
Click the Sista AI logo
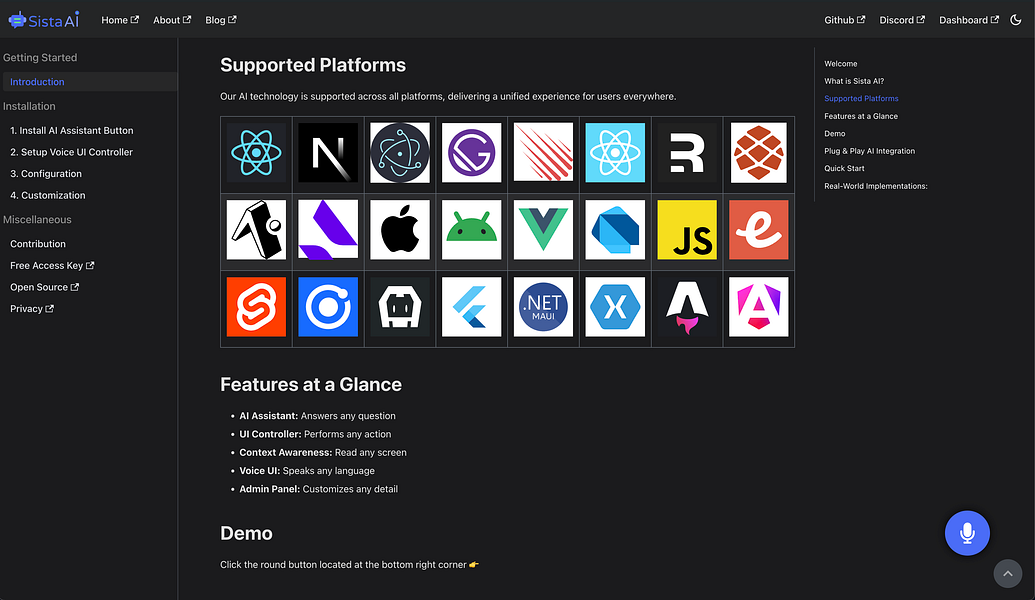[44, 20]
